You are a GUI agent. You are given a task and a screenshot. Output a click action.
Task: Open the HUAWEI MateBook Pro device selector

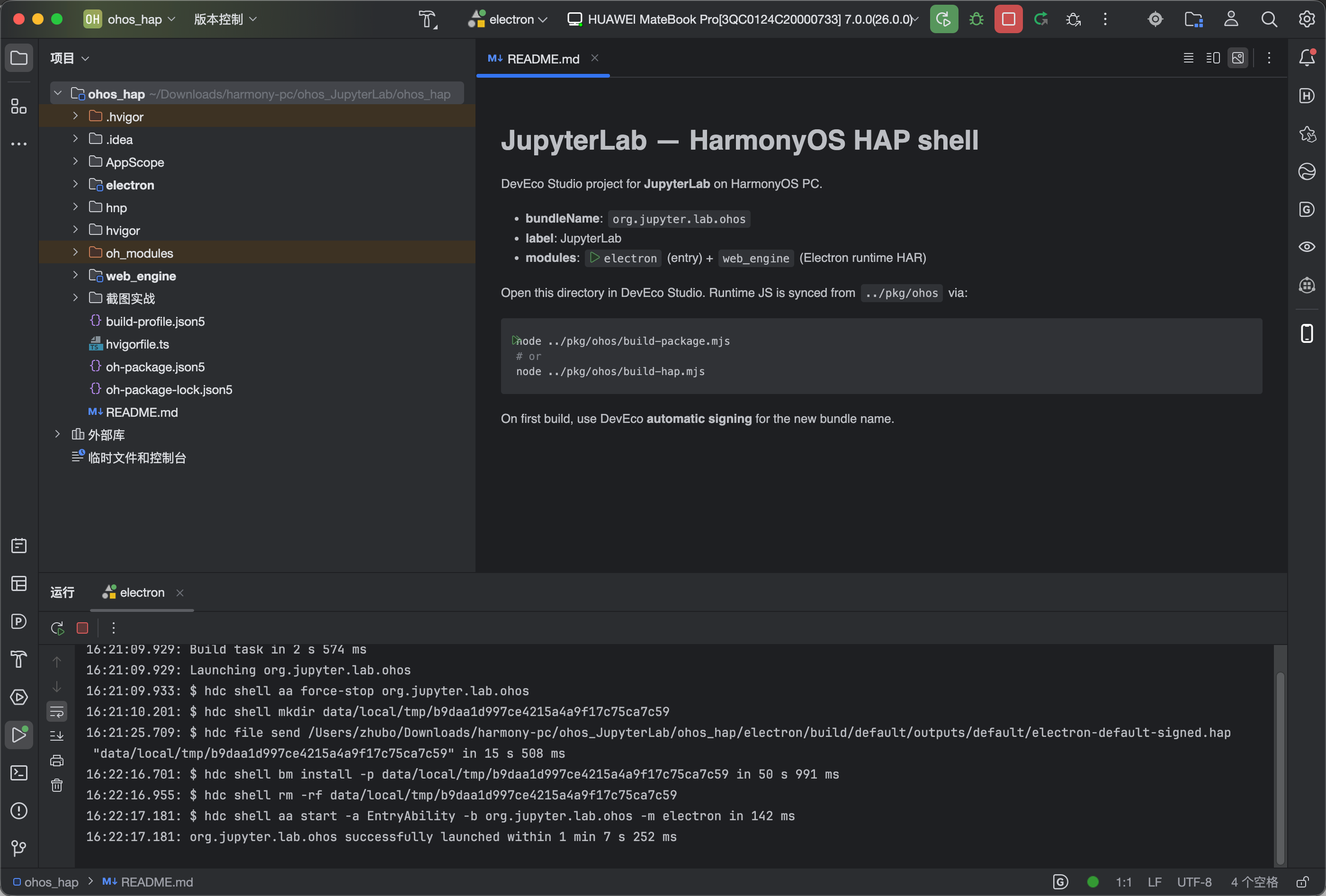pyautogui.click(x=743, y=19)
